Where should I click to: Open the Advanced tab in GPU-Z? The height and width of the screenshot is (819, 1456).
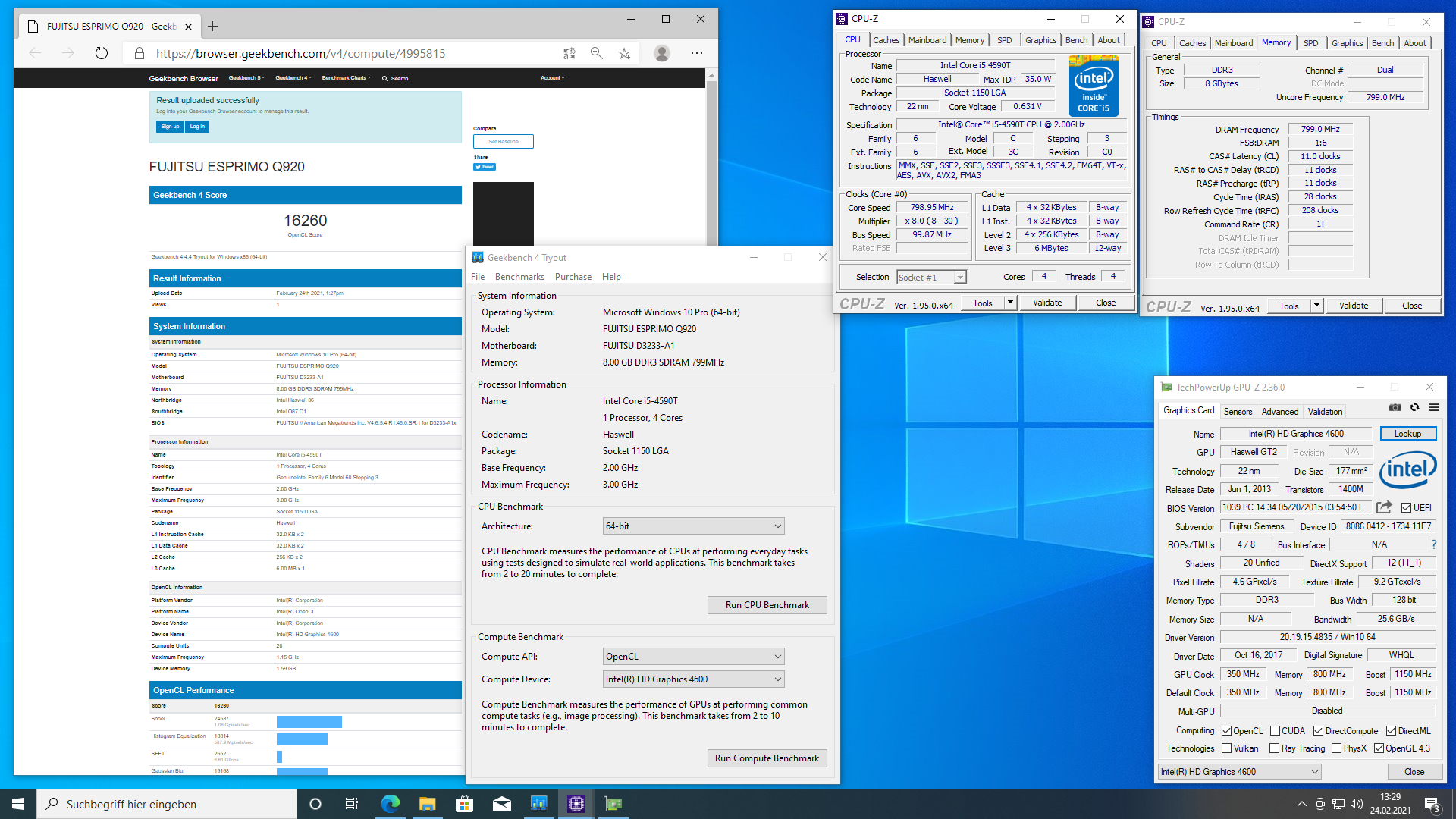pyautogui.click(x=1279, y=412)
